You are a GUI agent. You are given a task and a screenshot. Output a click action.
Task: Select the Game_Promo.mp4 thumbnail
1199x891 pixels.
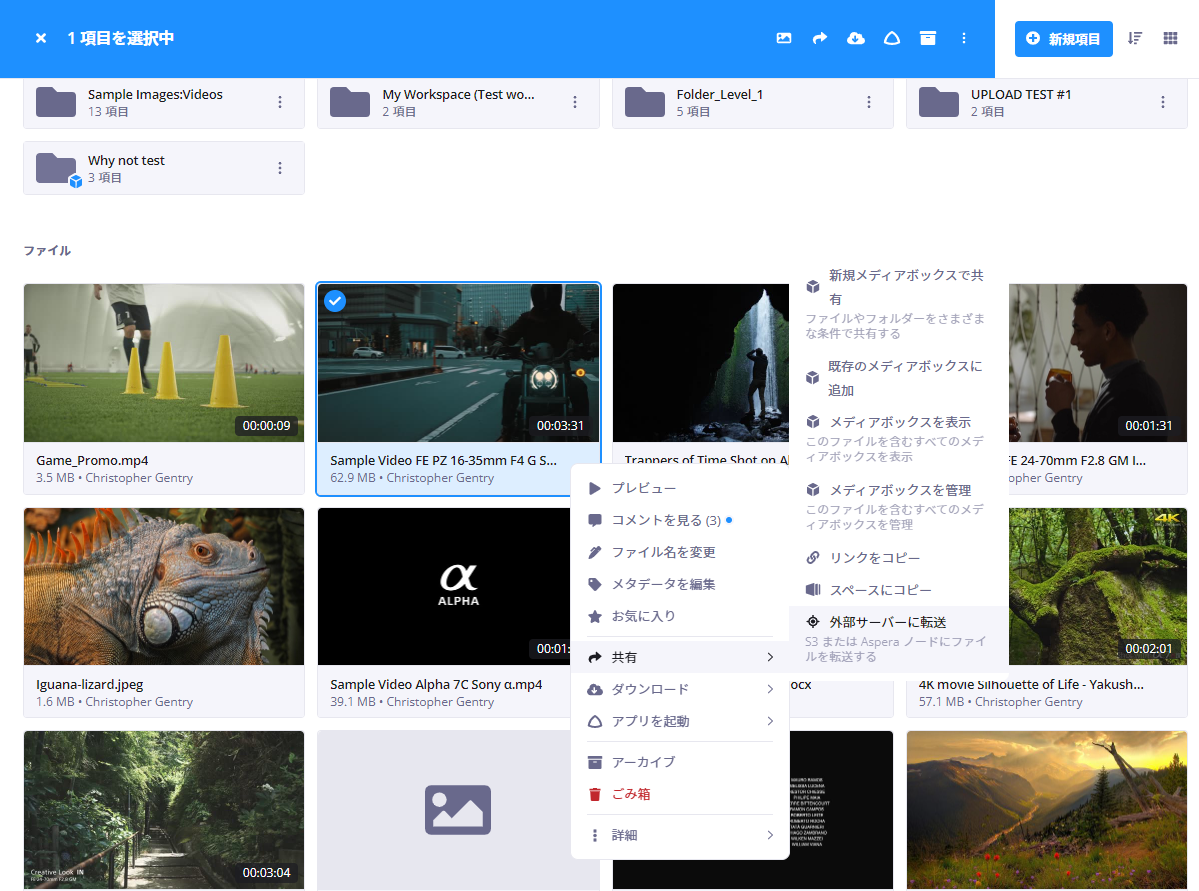click(x=164, y=363)
